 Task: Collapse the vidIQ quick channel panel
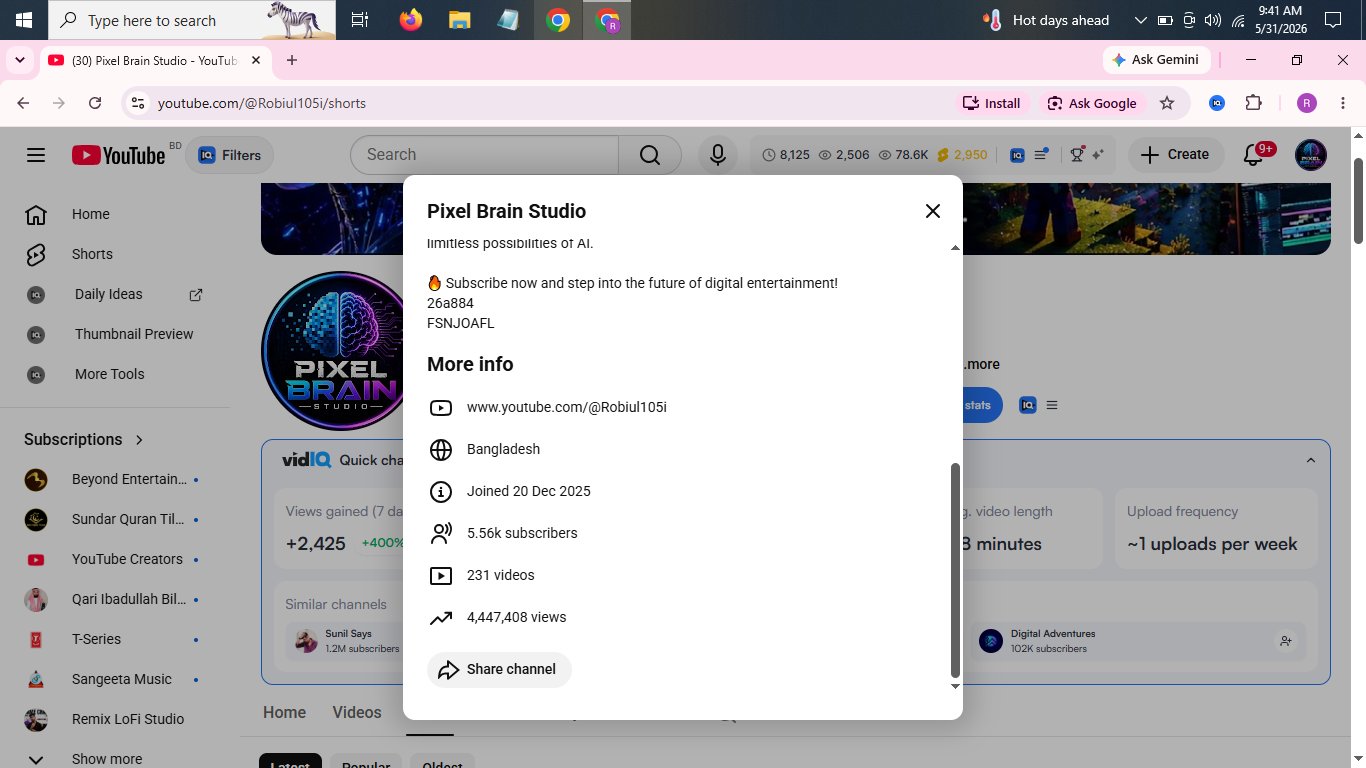1310,460
